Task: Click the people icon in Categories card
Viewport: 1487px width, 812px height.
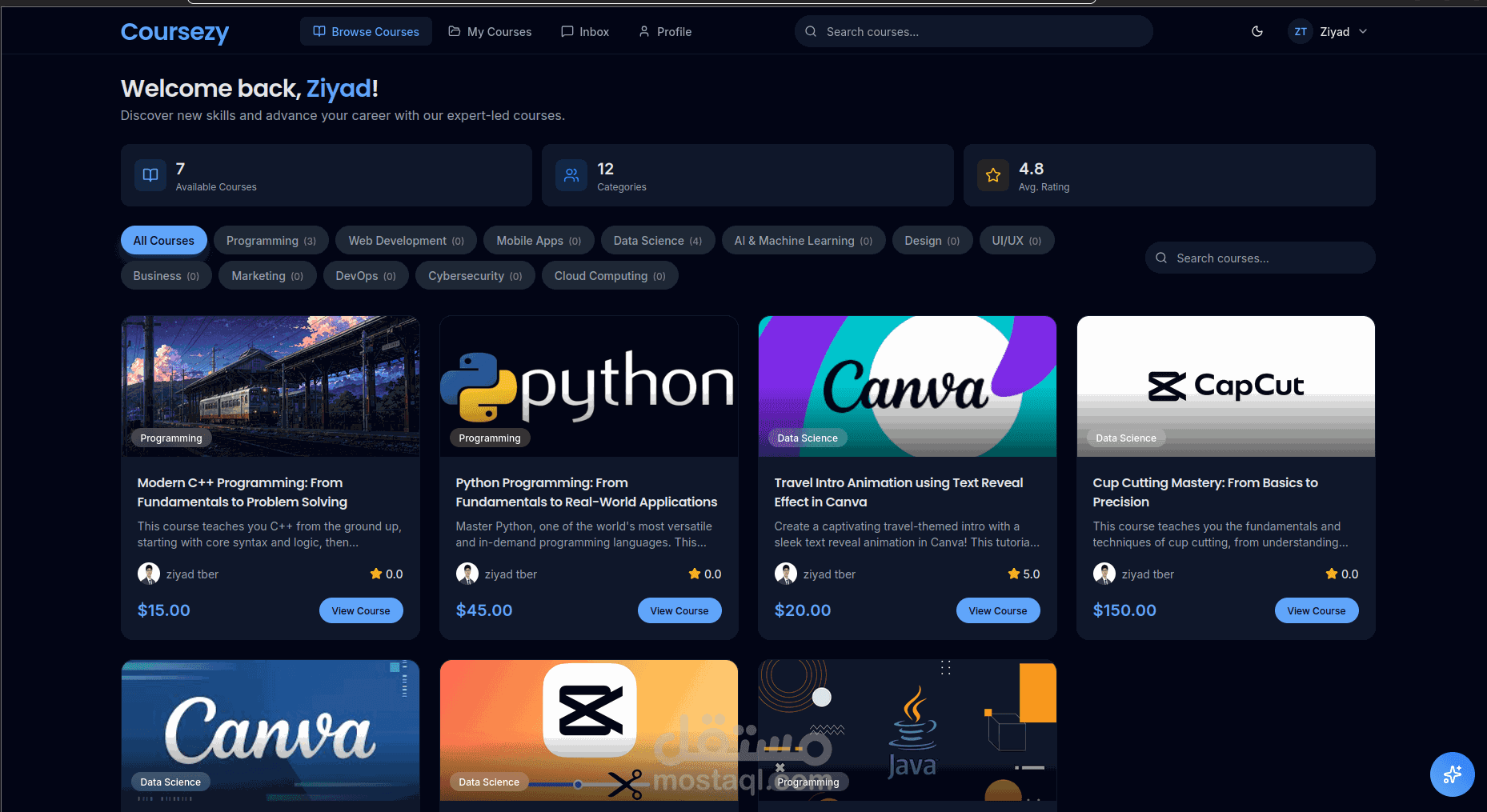Action: pyautogui.click(x=571, y=174)
